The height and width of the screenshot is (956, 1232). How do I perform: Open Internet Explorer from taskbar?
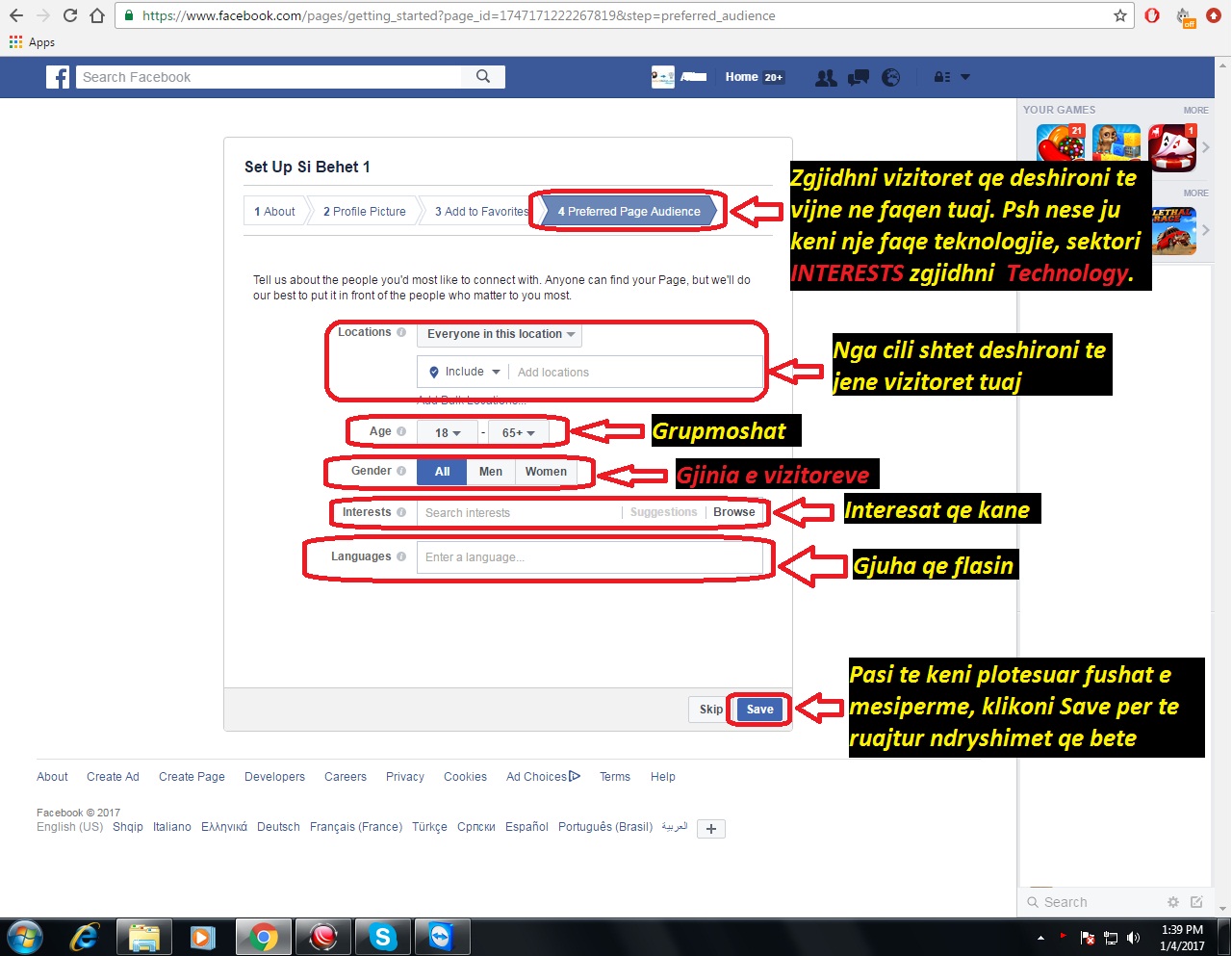coord(85,936)
